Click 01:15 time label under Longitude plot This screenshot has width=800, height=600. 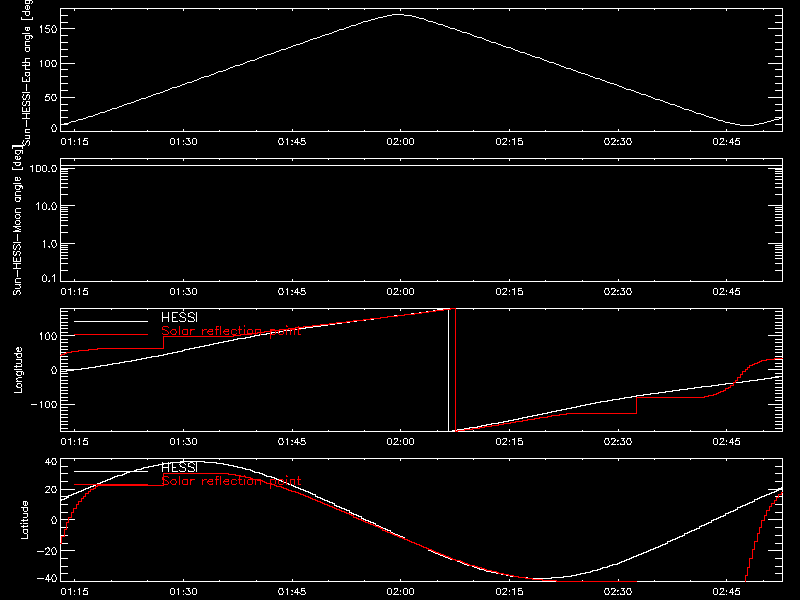(x=74, y=441)
